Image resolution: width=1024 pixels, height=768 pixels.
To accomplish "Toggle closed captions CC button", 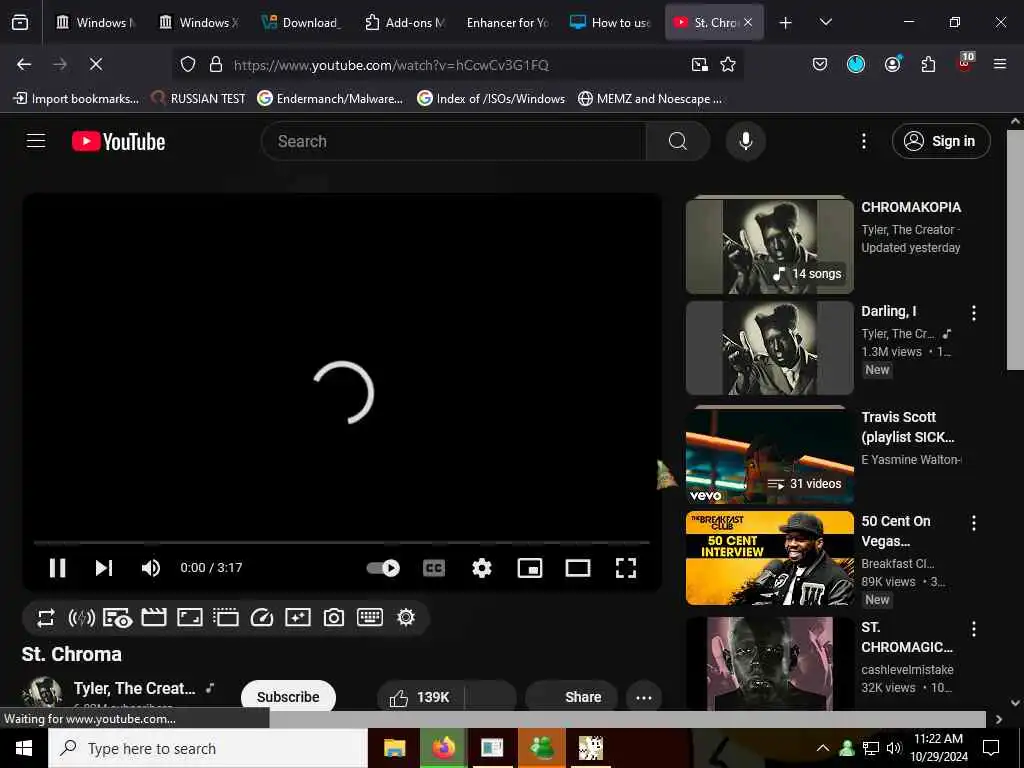I will click(434, 568).
